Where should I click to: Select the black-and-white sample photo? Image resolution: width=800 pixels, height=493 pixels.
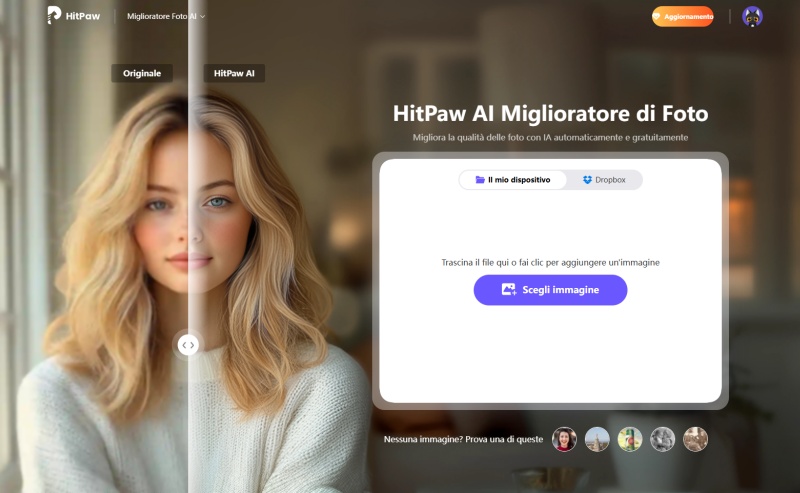click(662, 439)
